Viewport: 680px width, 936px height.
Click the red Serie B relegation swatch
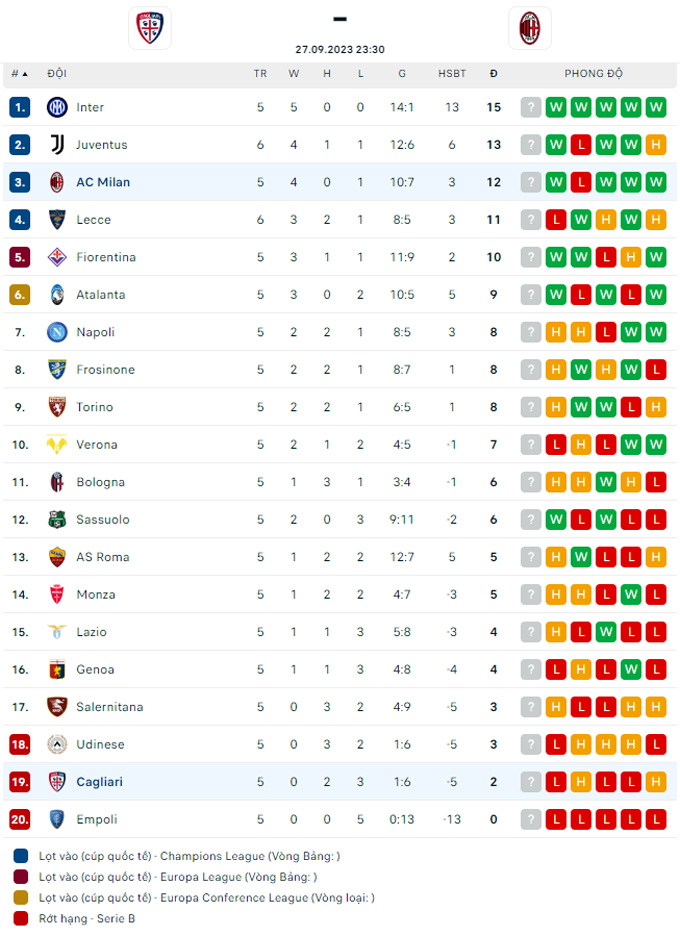click(21, 918)
